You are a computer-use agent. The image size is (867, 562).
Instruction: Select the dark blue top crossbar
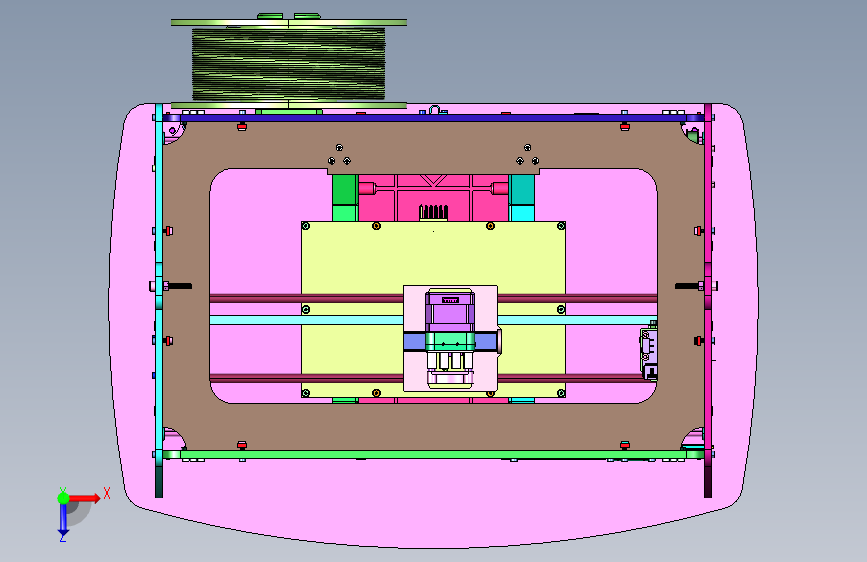pyautogui.click(x=434, y=118)
